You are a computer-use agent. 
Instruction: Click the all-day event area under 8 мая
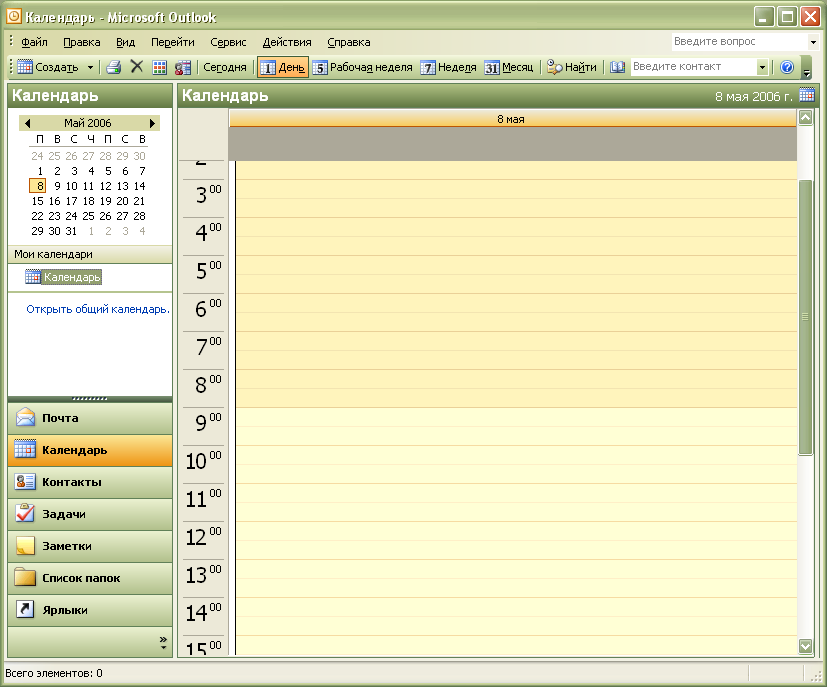[x=513, y=144]
